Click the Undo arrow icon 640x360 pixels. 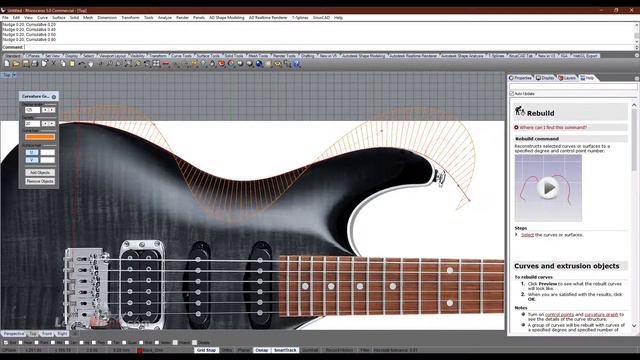pos(81,64)
